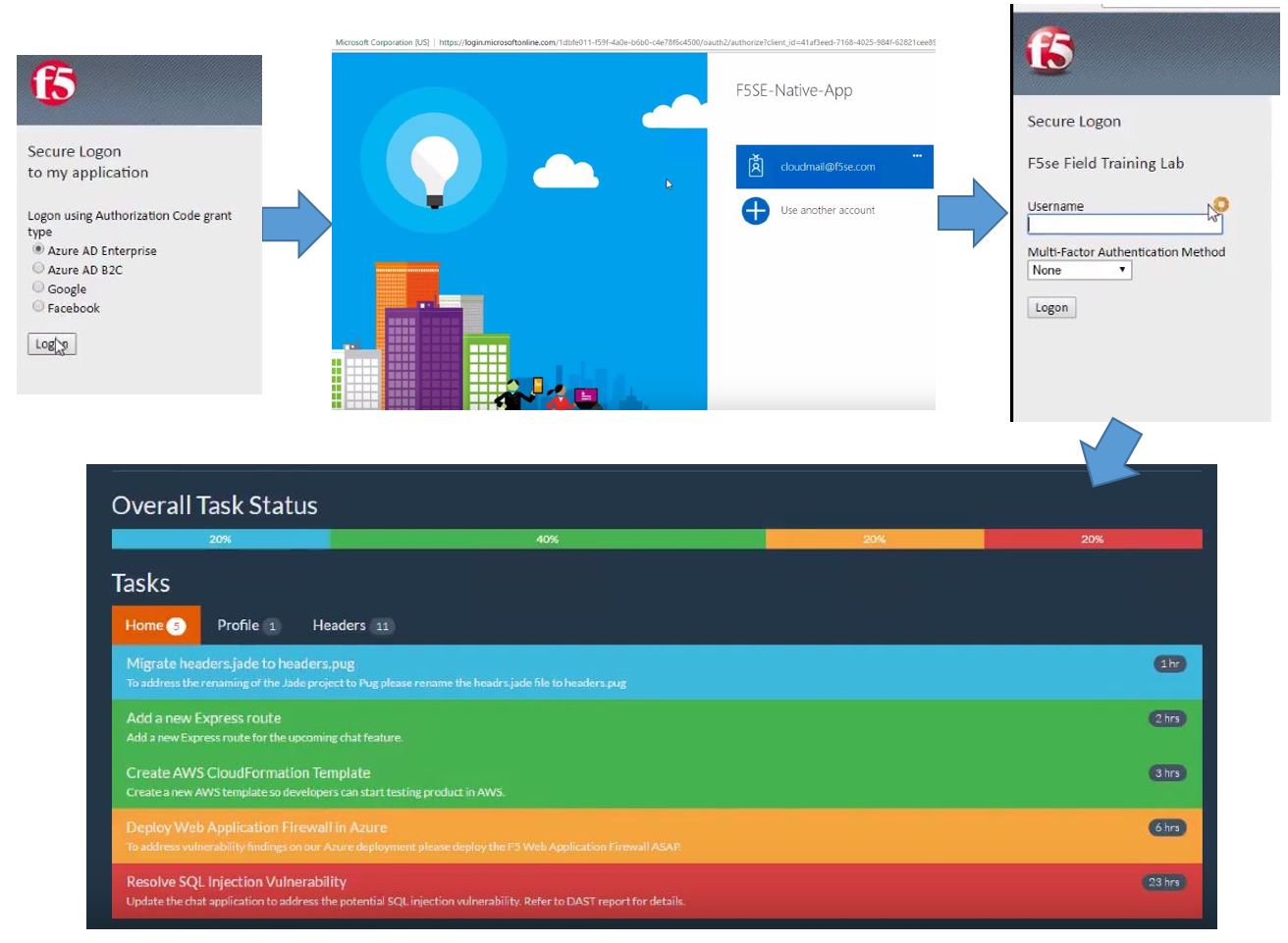Switch to the Headers tab
Screen dimensions: 1288x943
[352, 625]
